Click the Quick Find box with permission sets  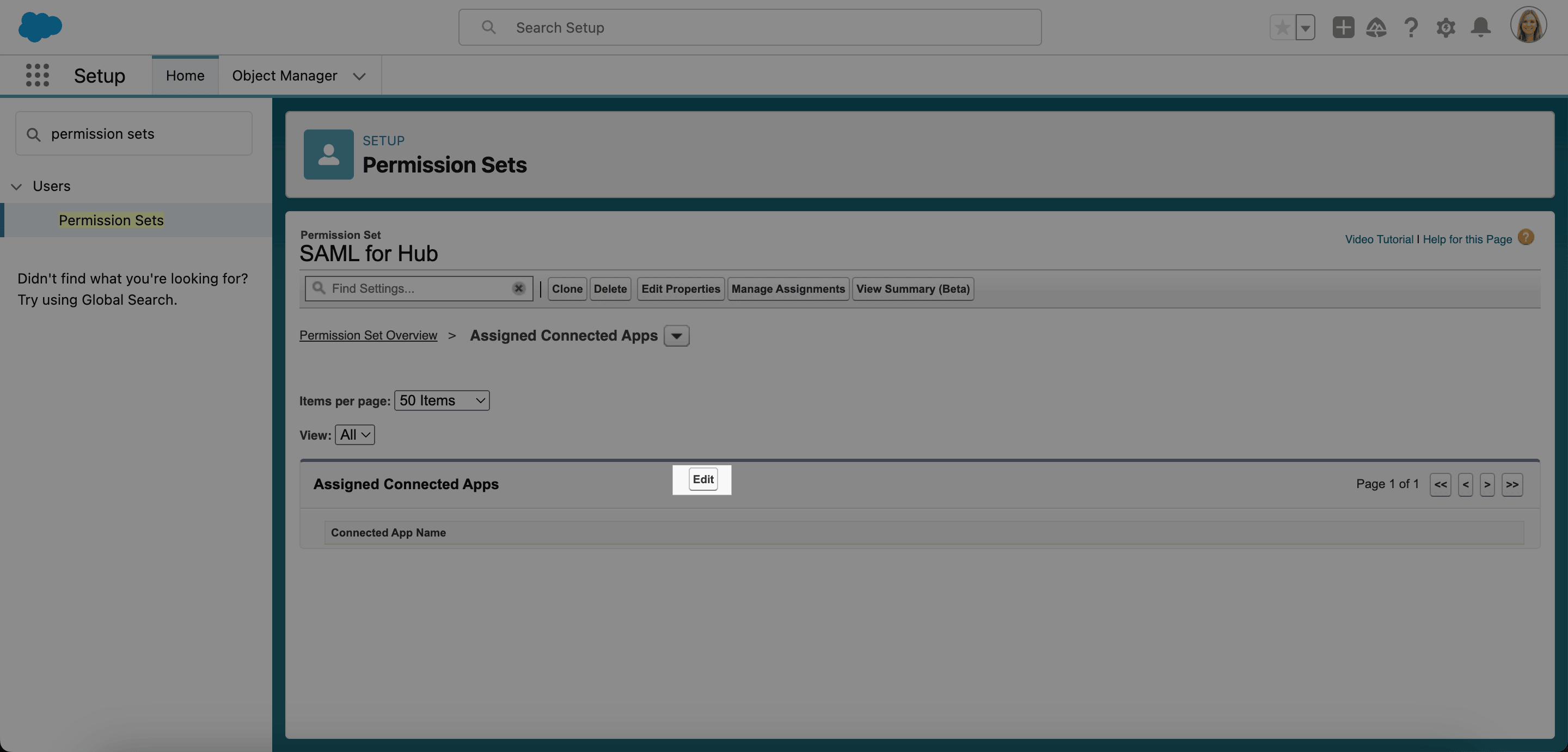[134, 133]
